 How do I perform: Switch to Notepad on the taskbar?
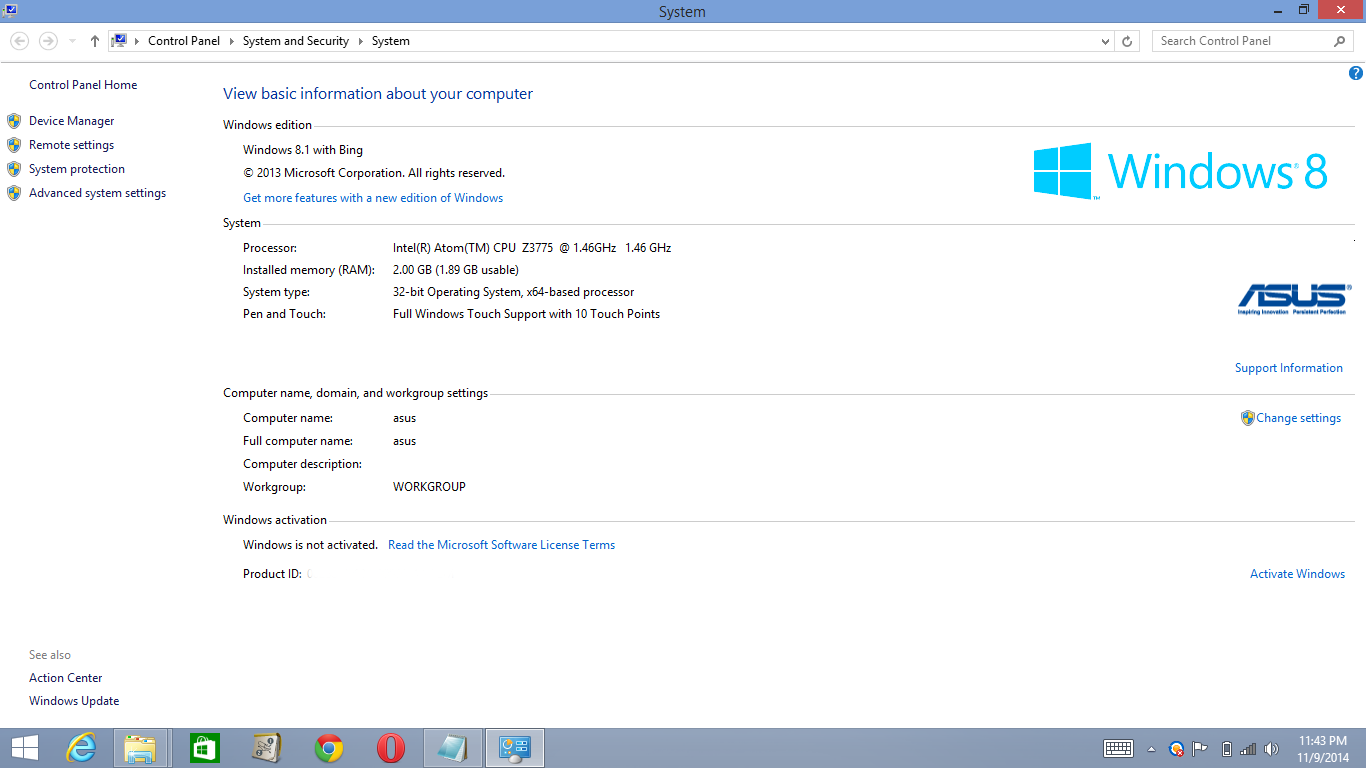(x=453, y=748)
